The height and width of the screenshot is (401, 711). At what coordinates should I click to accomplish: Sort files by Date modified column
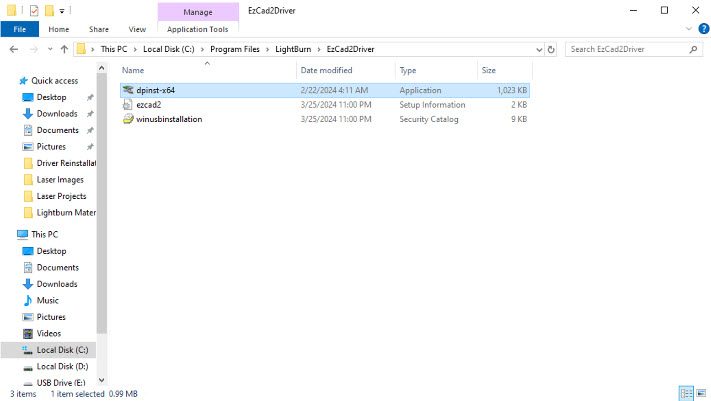[x=326, y=70]
